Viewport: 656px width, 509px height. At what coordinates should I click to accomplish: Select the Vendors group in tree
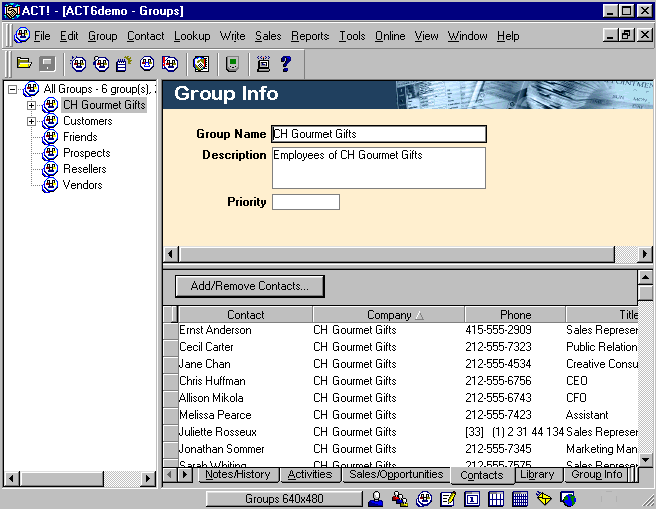click(x=82, y=185)
